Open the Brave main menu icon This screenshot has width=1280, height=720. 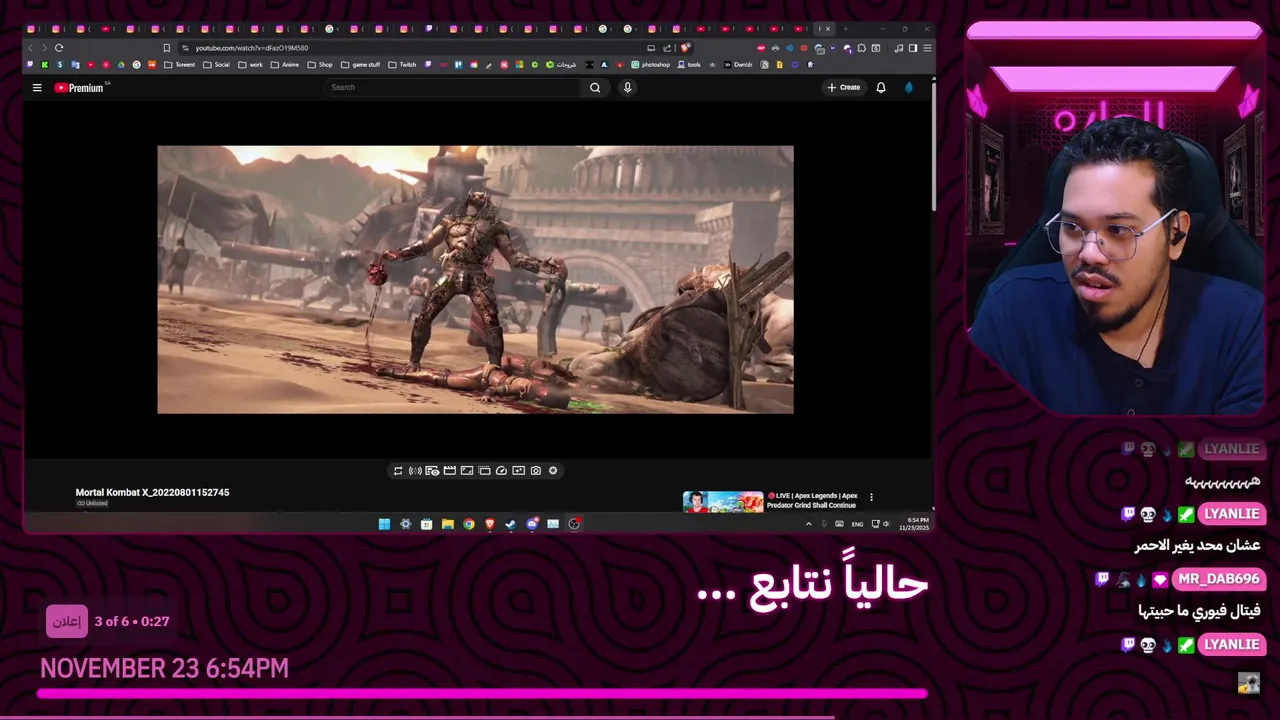point(927,48)
